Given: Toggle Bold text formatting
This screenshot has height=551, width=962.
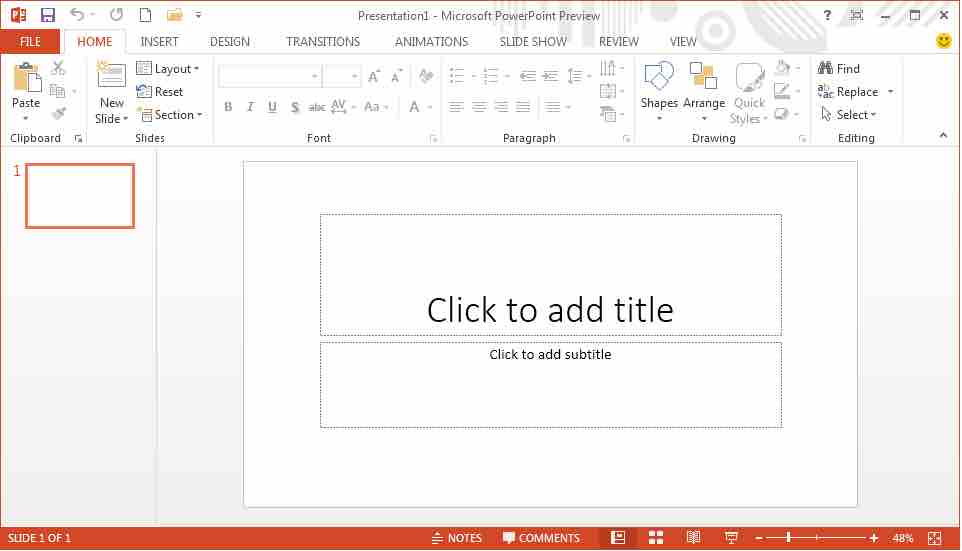Looking at the screenshot, I should [x=228, y=107].
